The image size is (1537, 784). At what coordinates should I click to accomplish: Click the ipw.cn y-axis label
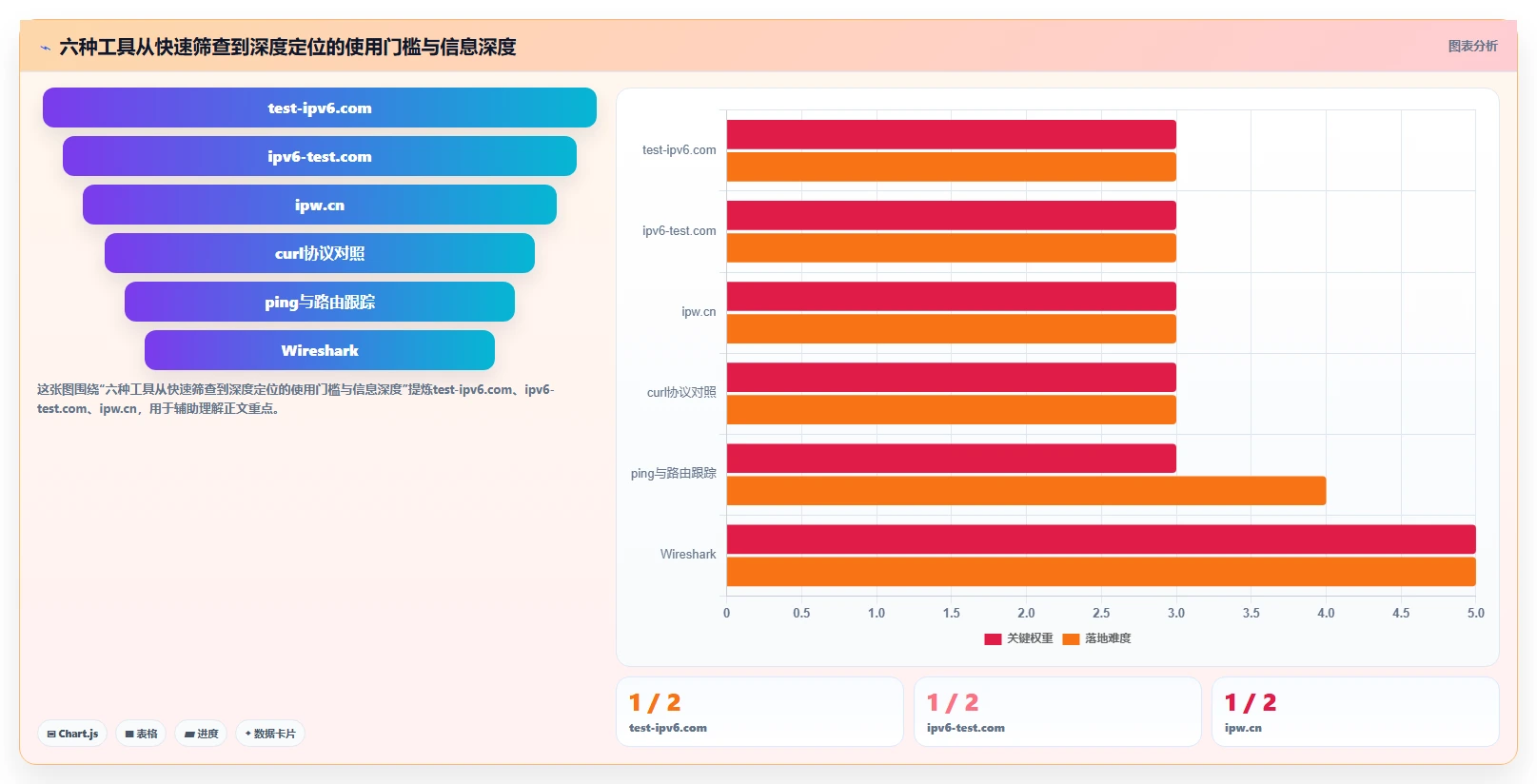[x=699, y=311]
